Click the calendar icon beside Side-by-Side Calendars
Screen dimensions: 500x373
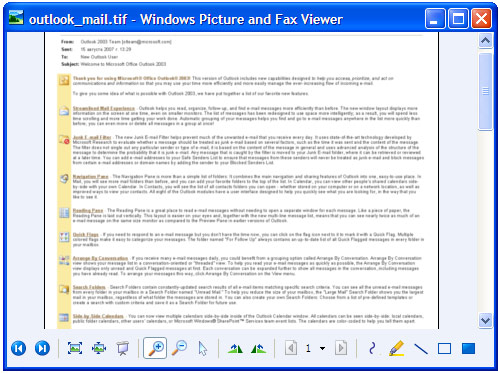[x=64, y=318]
